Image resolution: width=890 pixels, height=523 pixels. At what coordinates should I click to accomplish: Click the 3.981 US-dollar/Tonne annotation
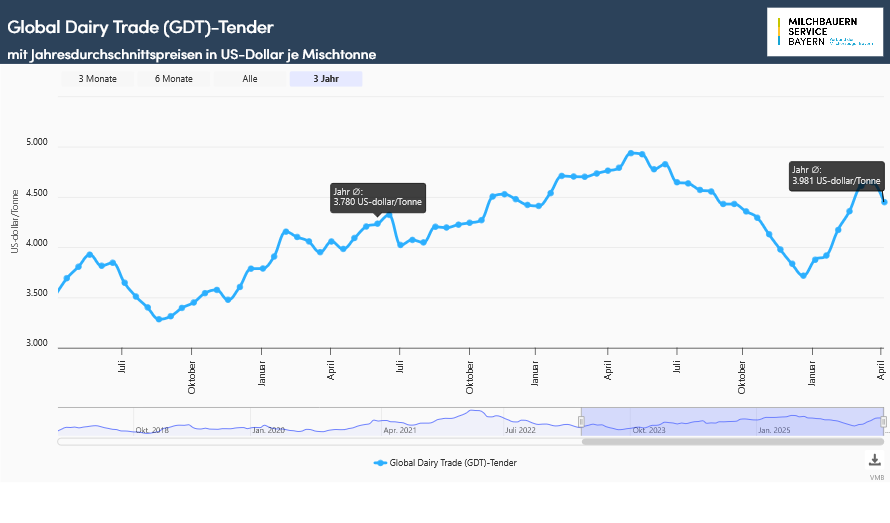pyautogui.click(x=835, y=176)
